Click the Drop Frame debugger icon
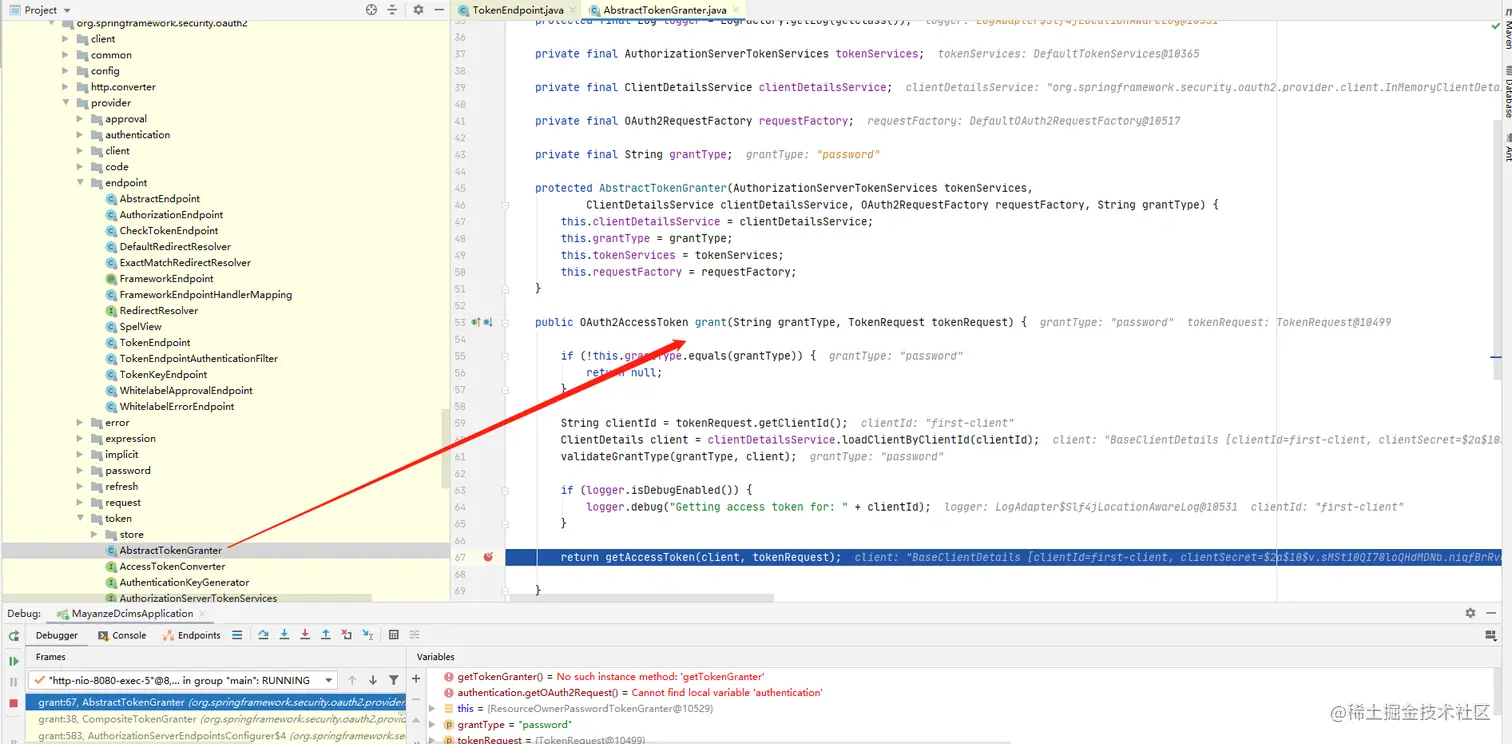1512x744 pixels. (347, 635)
